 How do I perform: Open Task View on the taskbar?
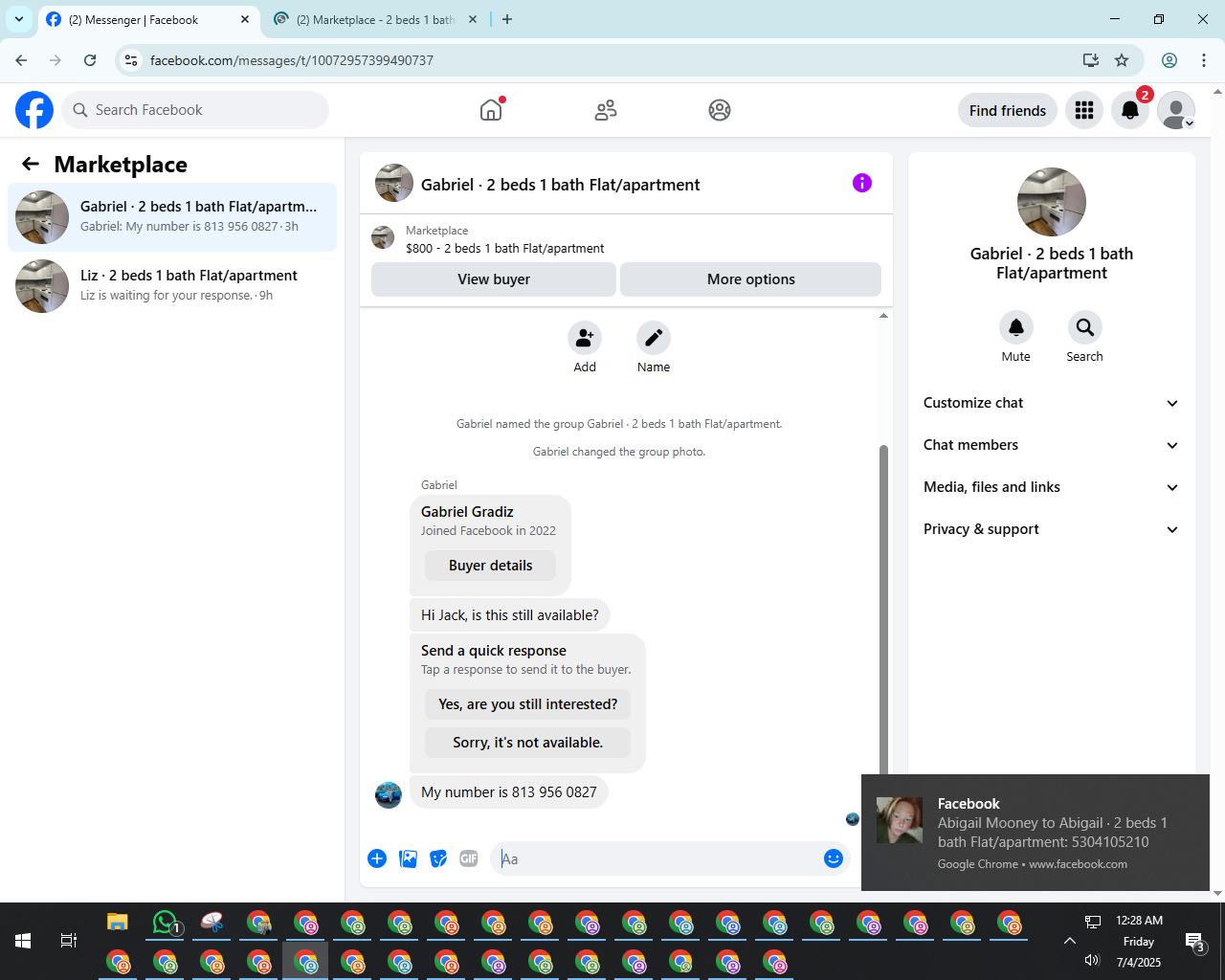pos(69,941)
